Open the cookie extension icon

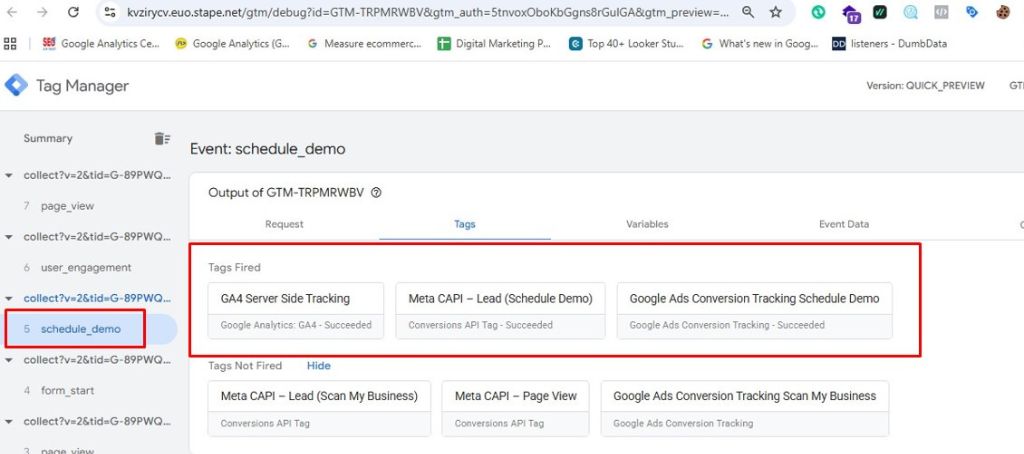[x=1004, y=13]
